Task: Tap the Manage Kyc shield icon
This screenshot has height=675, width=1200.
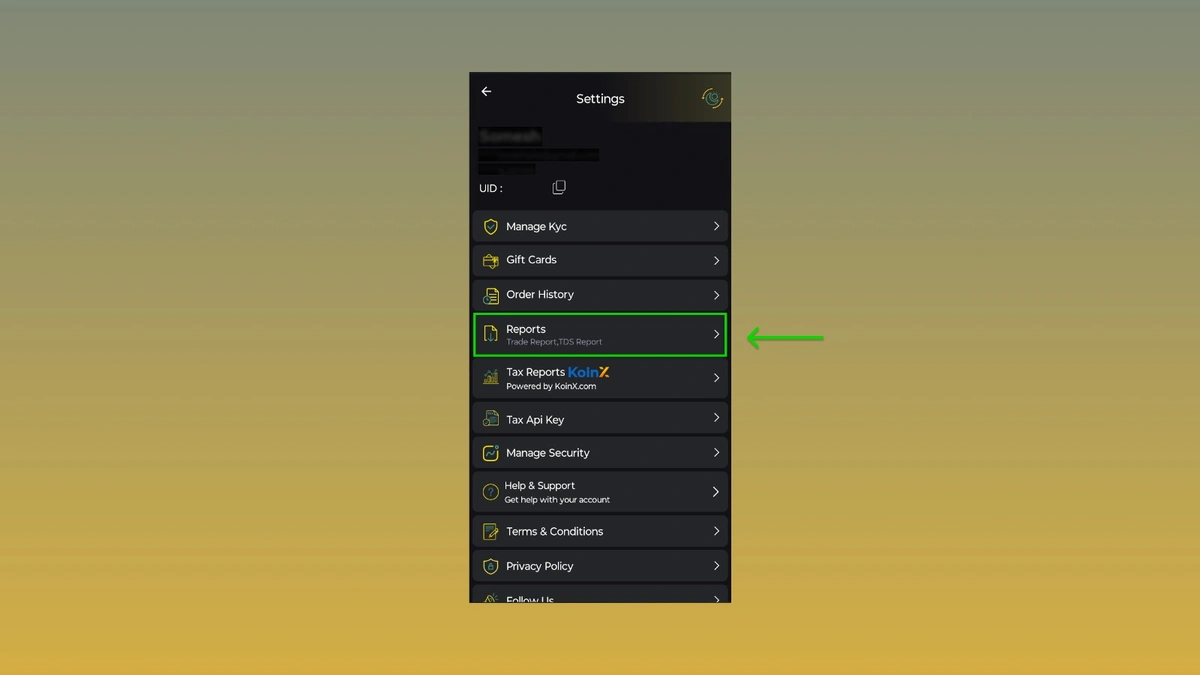Action: 491,227
